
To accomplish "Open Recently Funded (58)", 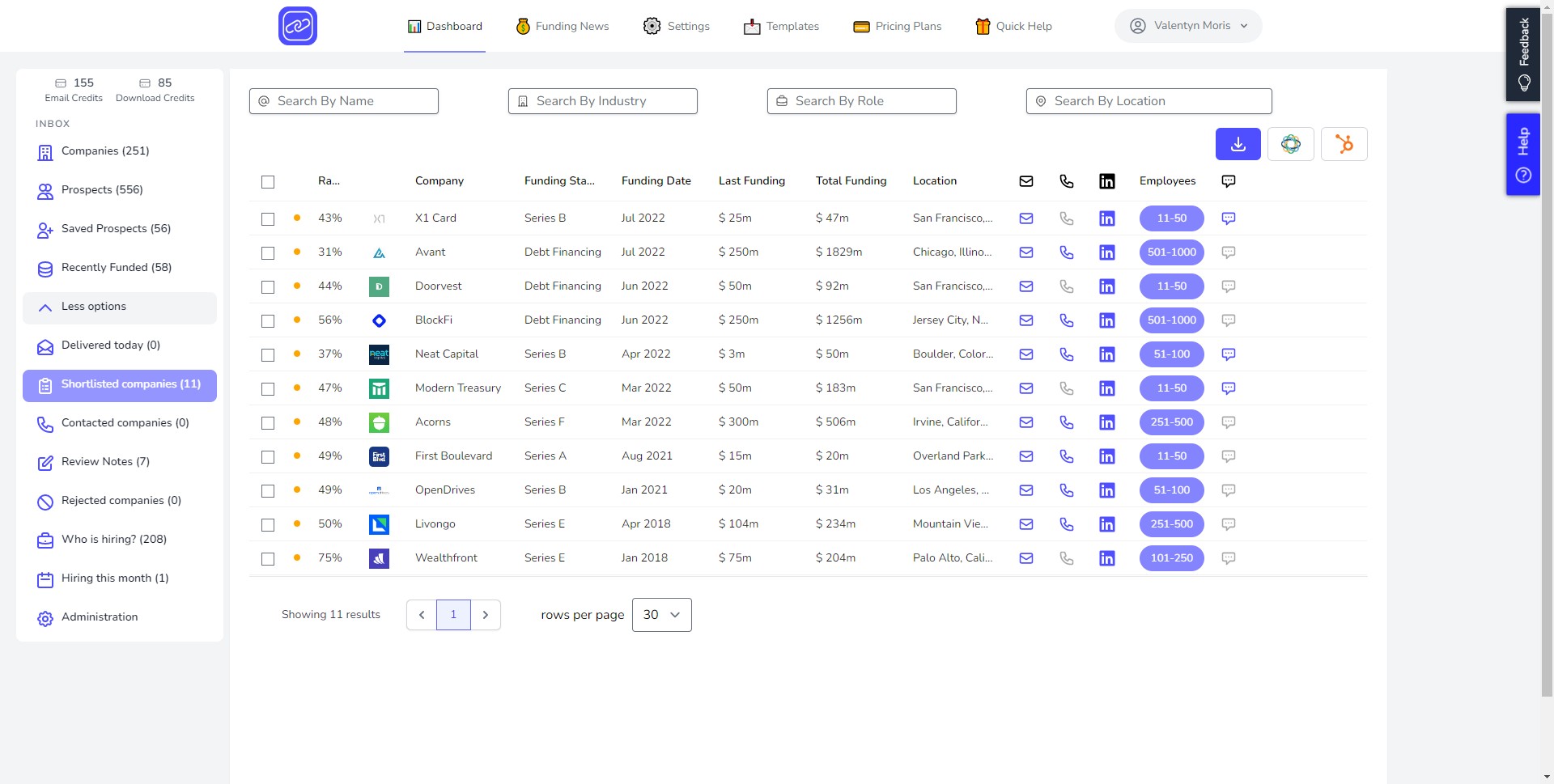I will 120,268.
